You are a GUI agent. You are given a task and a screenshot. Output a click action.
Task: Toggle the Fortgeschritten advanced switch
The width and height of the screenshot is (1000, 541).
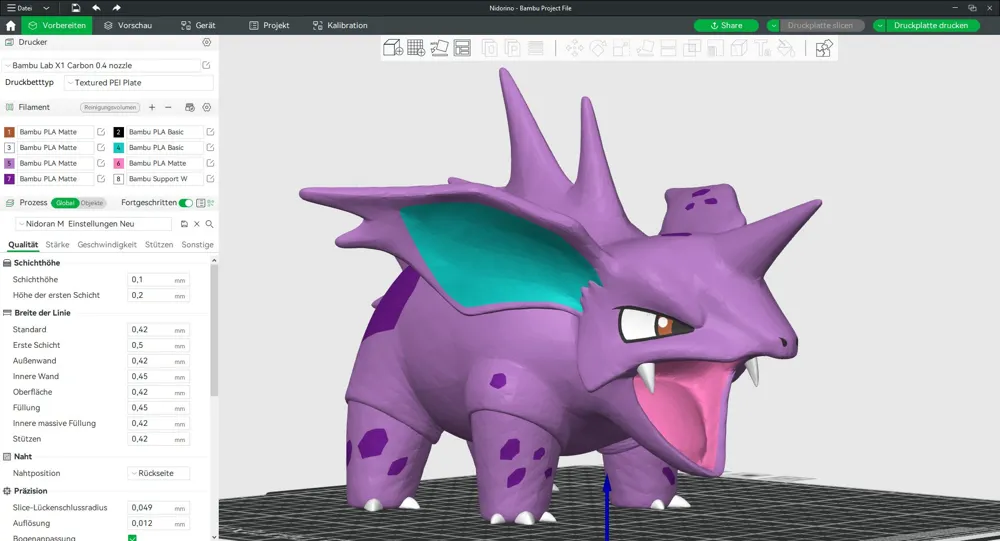point(186,203)
